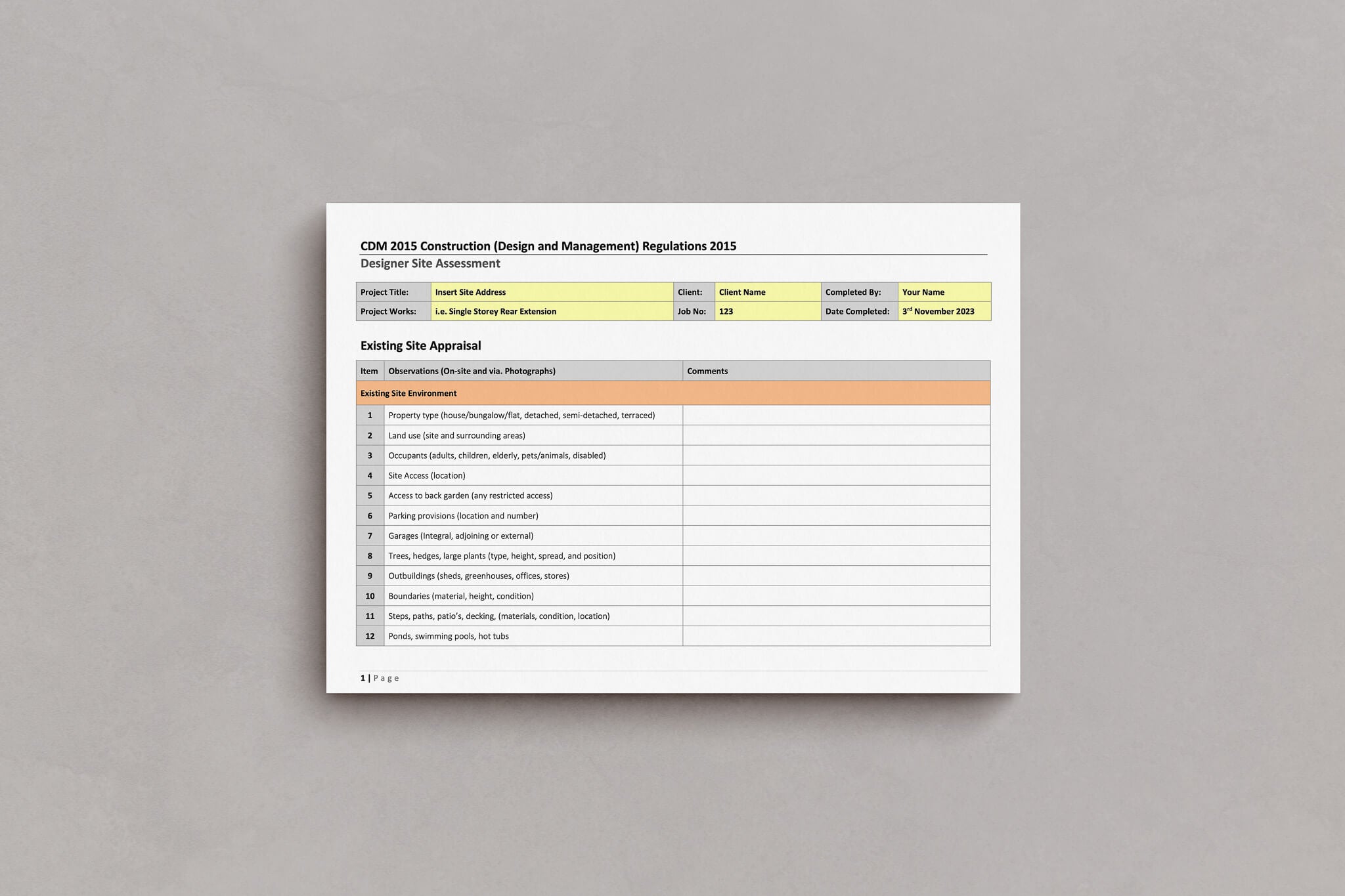
Task: Click the Observations column header
Action: point(472,371)
